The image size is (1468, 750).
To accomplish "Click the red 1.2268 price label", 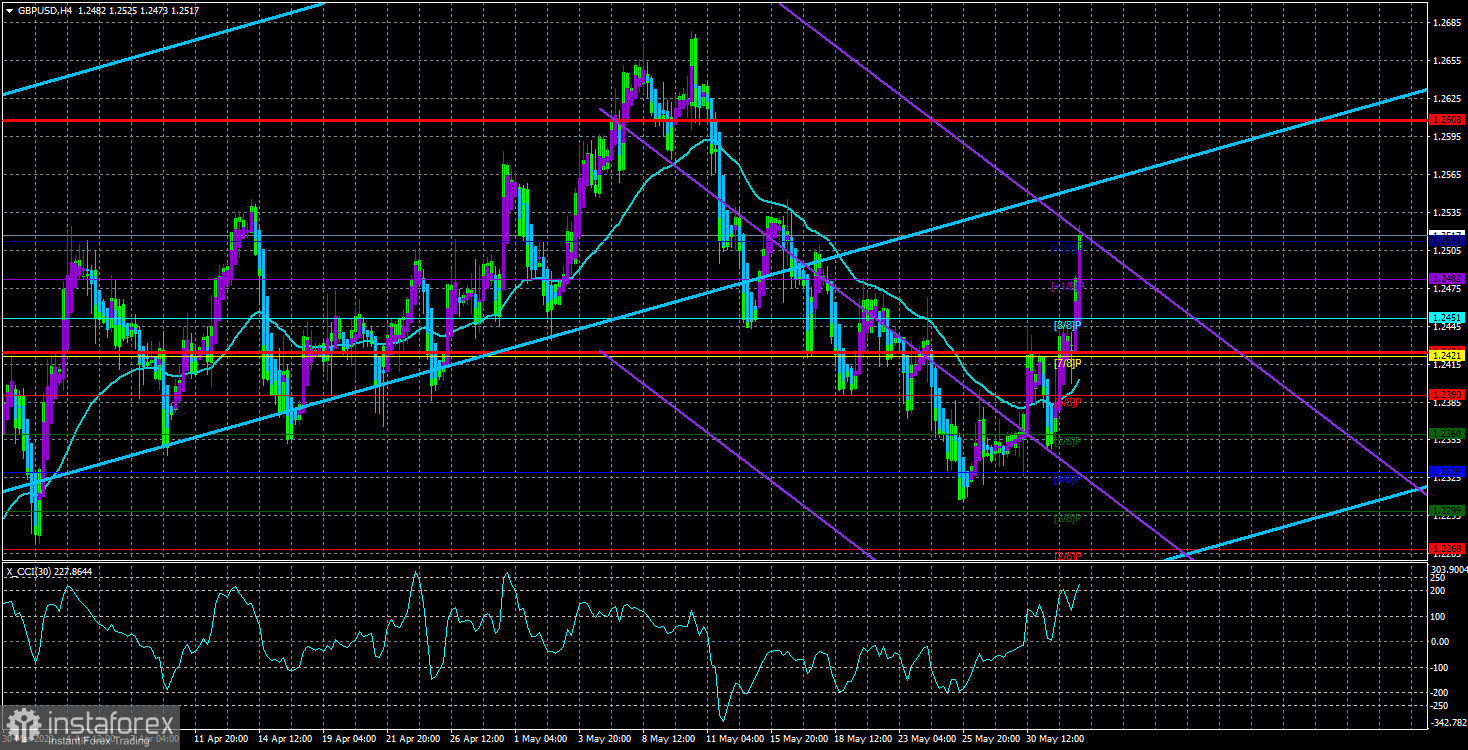I will [x=1447, y=548].
